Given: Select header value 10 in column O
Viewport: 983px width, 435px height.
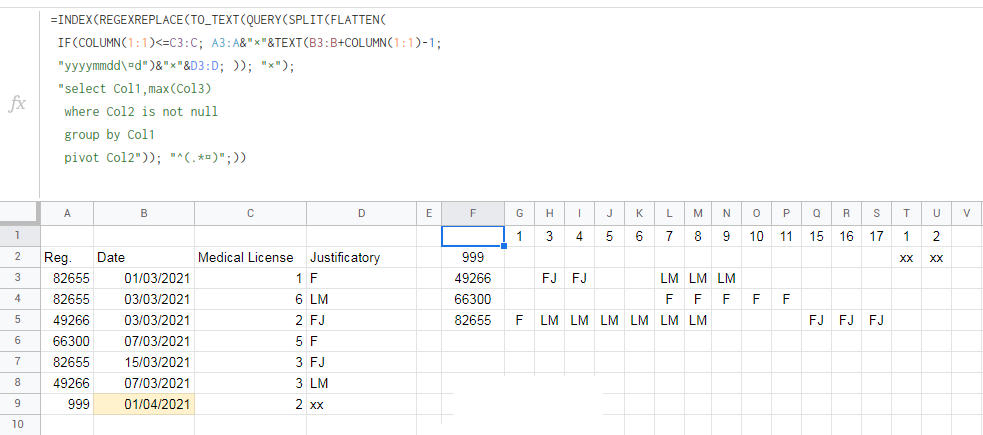Looking at the screenshot, I should 756,236.
